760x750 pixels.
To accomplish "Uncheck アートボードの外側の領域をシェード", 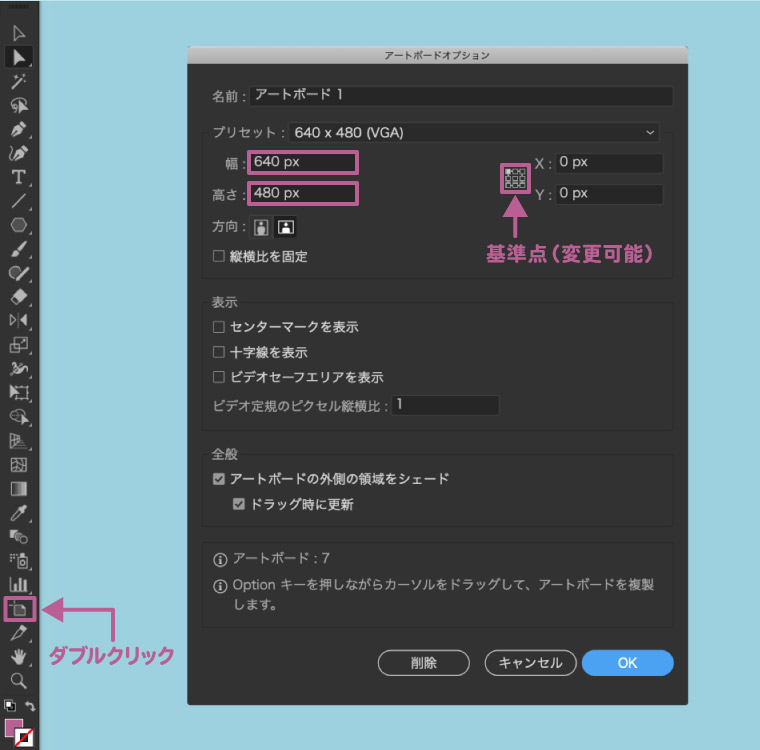I will 219,479.
